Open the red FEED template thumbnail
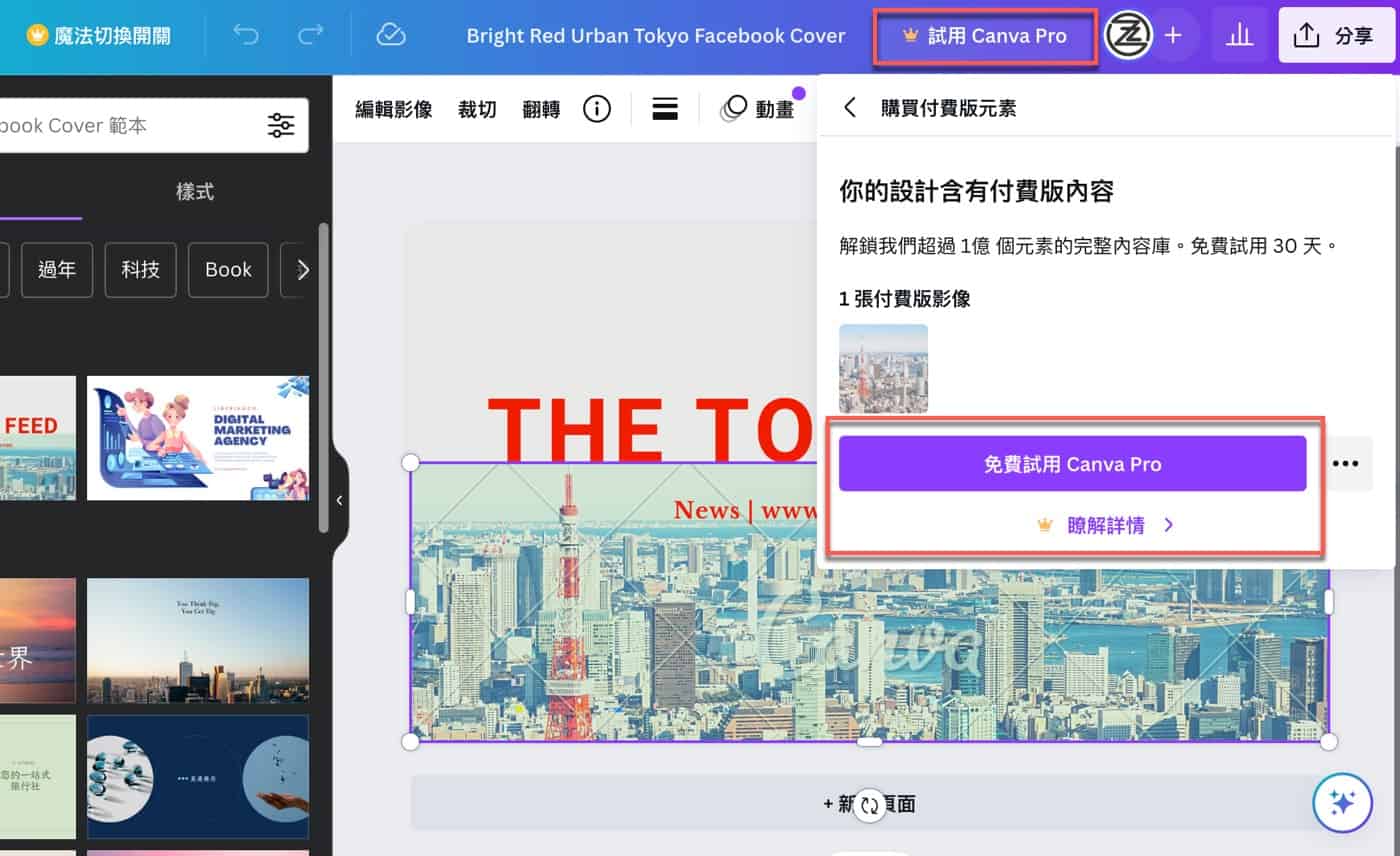Image resolution: width=1400 pixels, height=856 pixels. click(37, 438)
